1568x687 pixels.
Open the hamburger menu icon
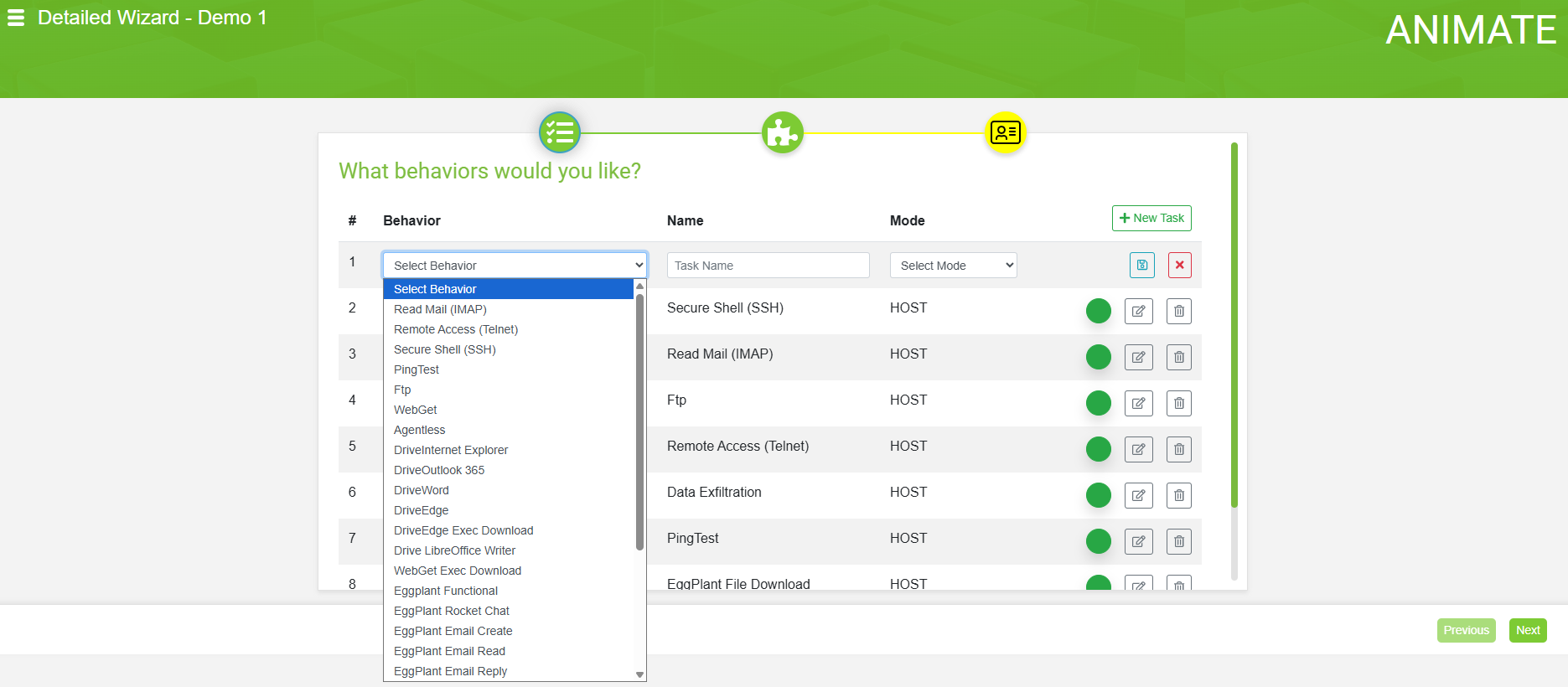click(16, 18)
